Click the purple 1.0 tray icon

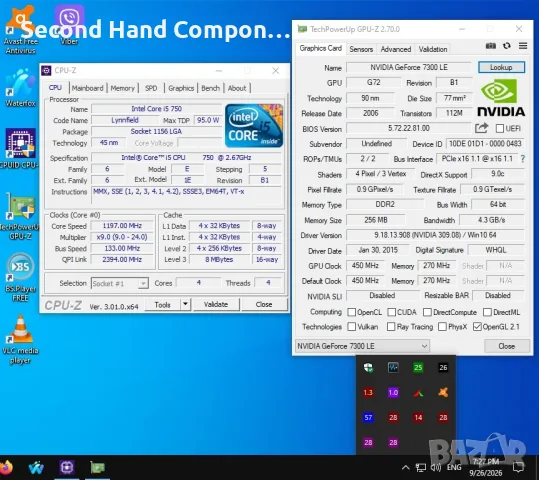(x=393, y=392)
